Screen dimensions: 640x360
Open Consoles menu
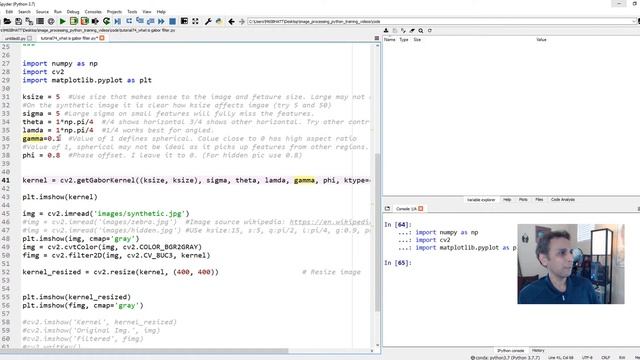pos(93,12)
